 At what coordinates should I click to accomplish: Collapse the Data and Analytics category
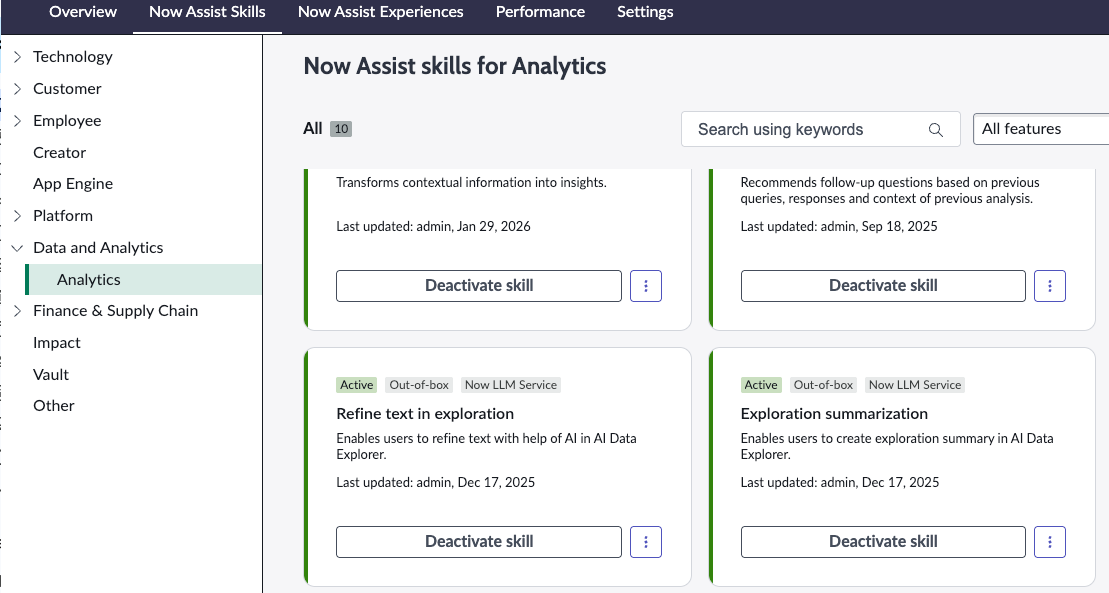(18, 248)
